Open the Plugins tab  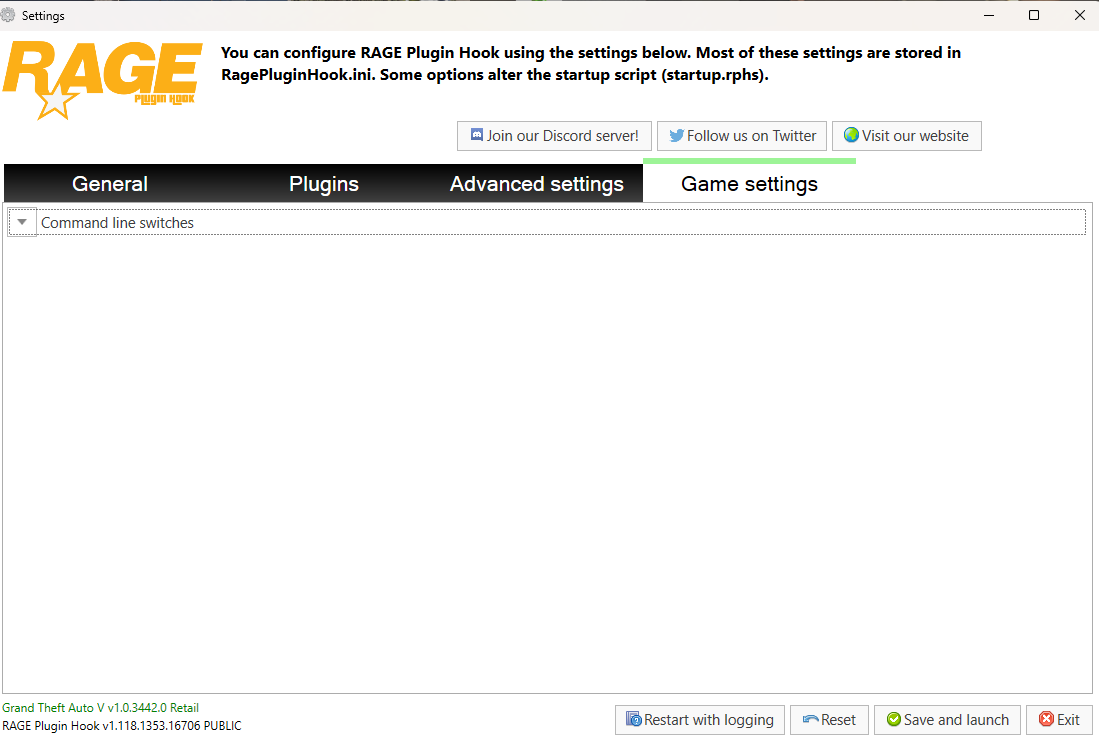tap(324, 184)
